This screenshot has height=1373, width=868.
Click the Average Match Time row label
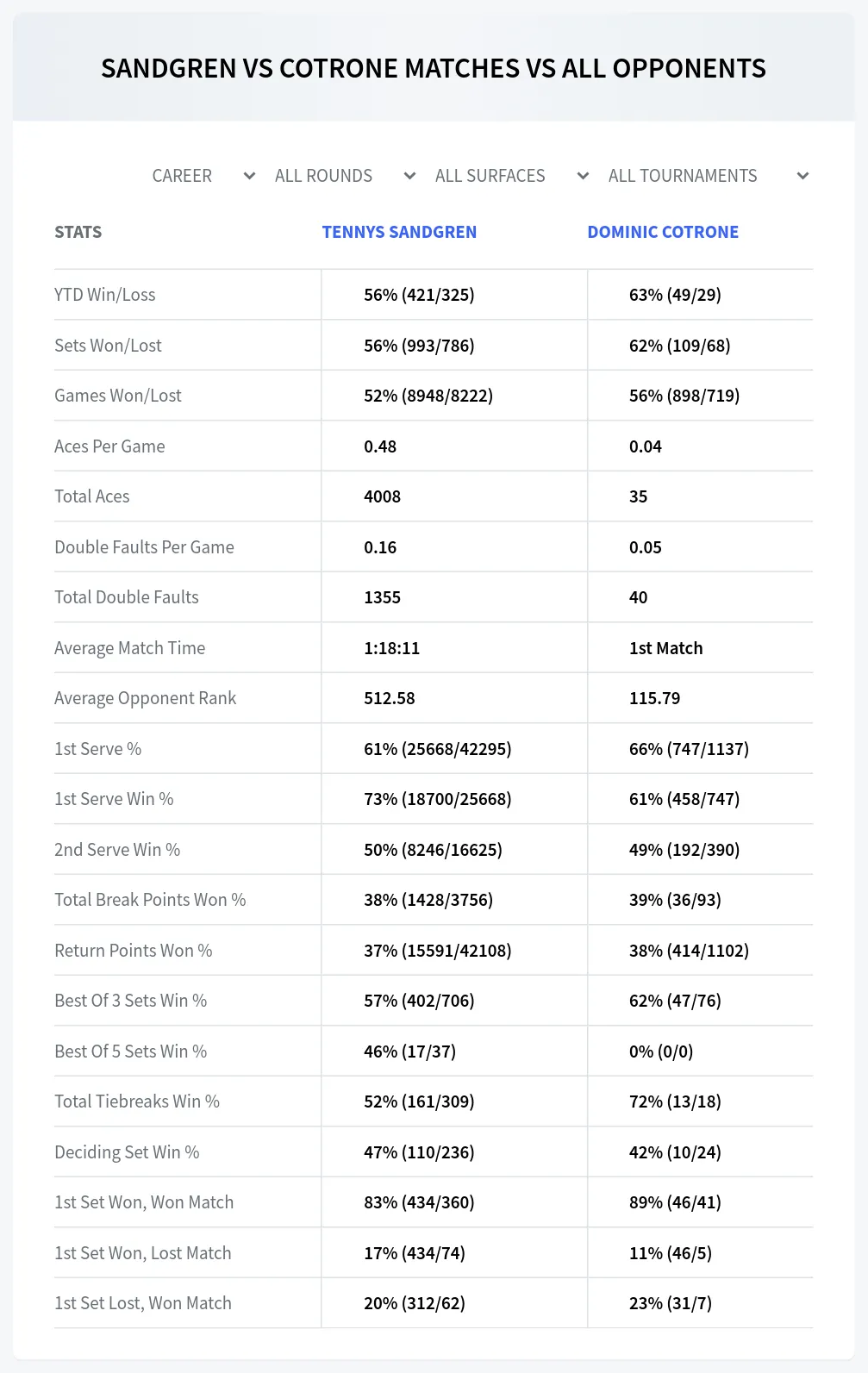click(x=130, y=648)
